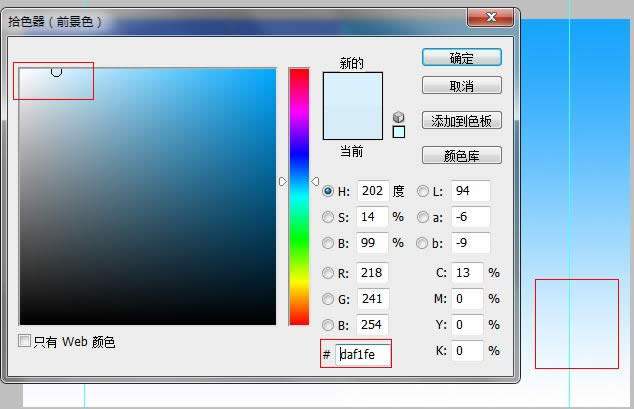The image size is (634, 409).
Task: Enable the 只有 Web 颜色 checkbox
Action: click(x=25, y=342)
